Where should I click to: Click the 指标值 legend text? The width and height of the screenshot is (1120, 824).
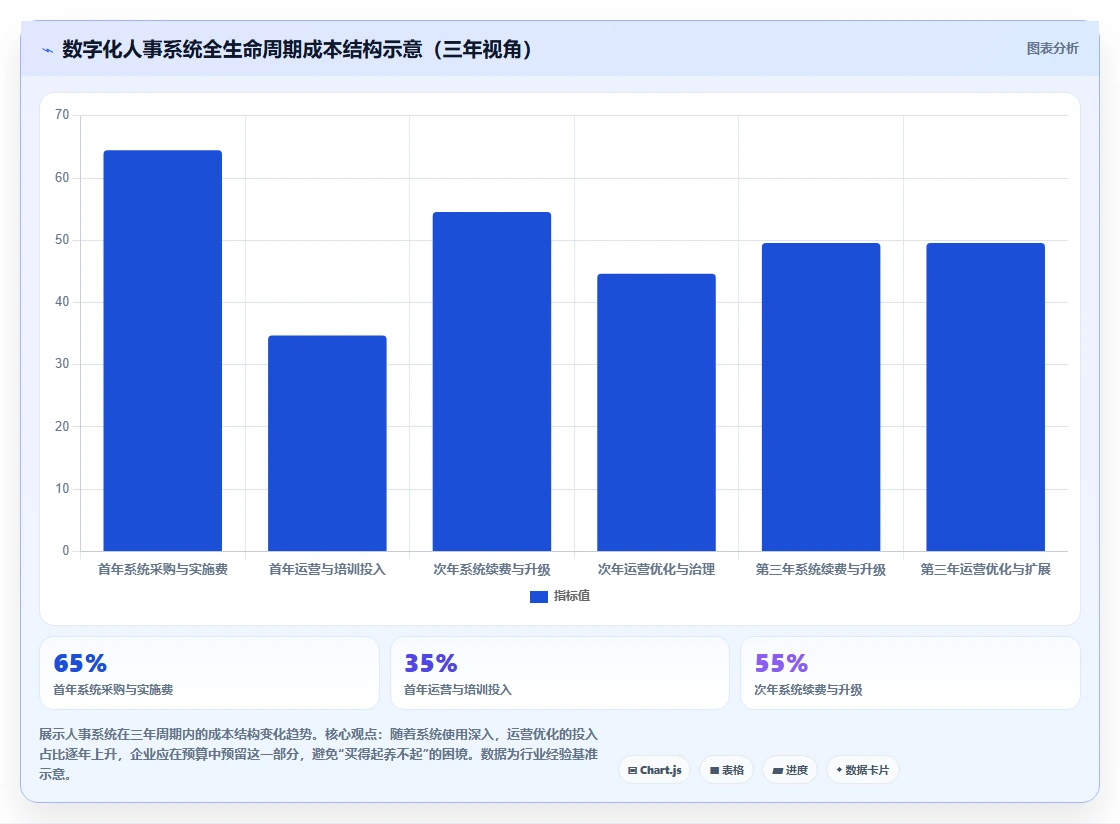(x=571, y=596)
